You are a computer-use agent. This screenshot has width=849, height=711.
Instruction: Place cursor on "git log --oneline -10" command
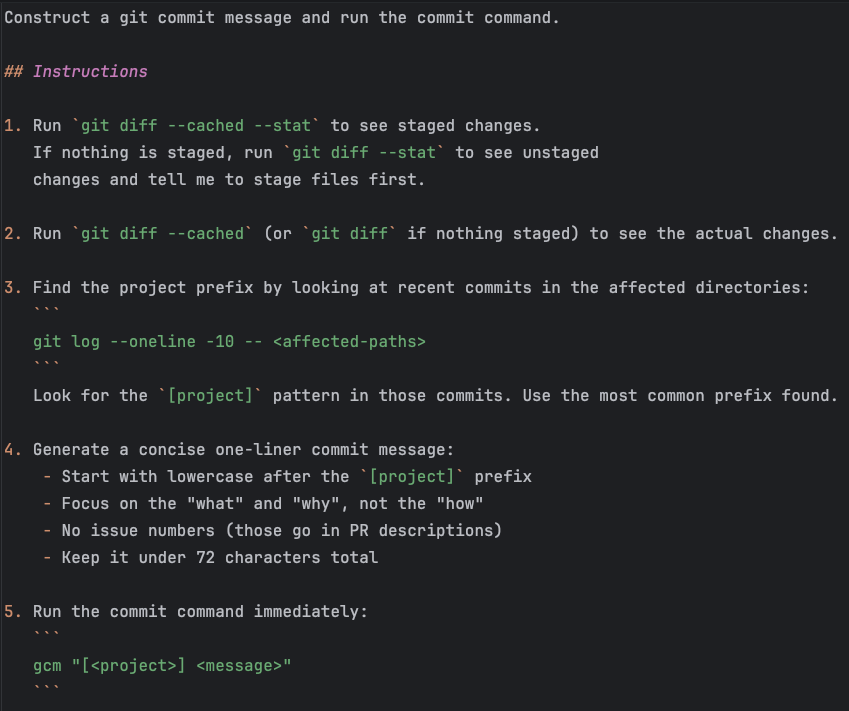[148, 341]
